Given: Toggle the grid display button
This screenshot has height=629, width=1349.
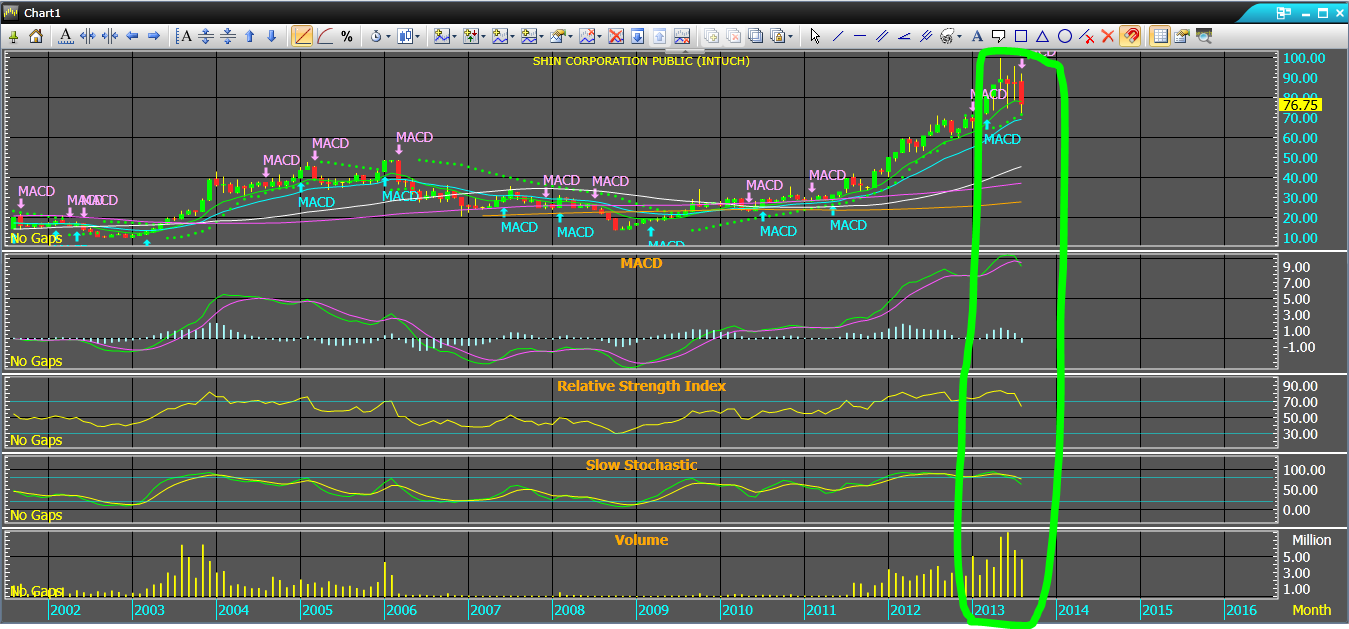Looking at the screenshot, I should tap(1160, 36).
